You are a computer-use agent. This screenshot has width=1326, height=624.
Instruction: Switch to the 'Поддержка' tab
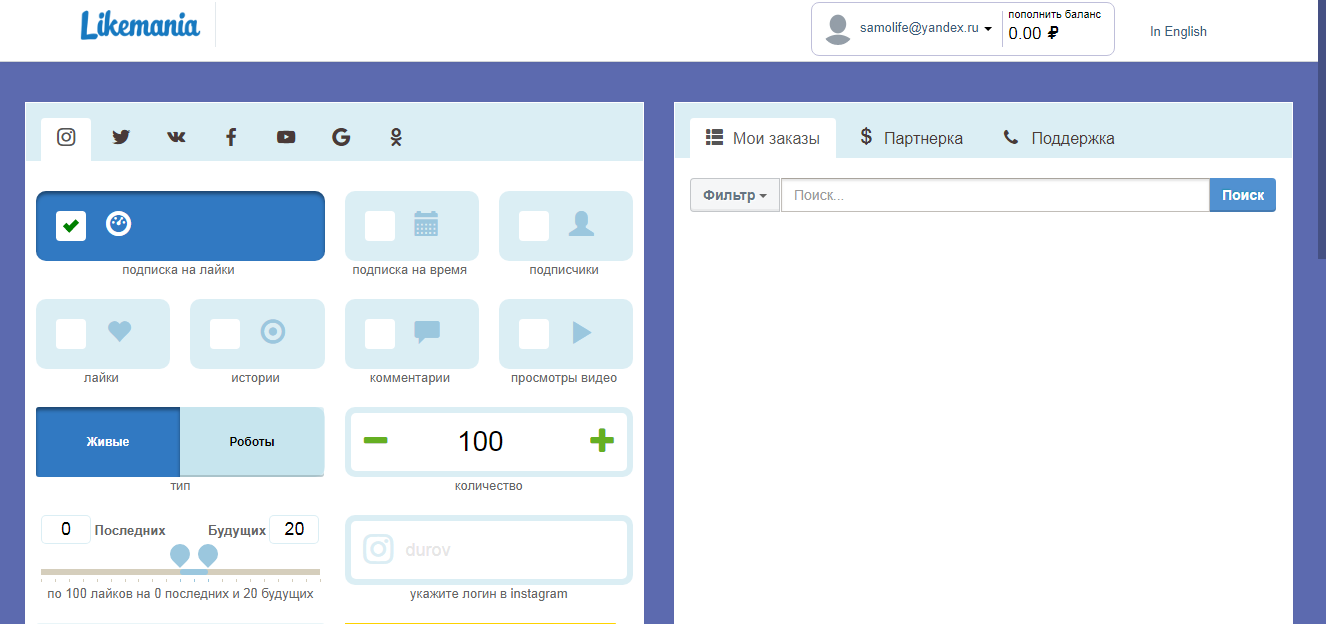pyautogui.click(x=1059, y=138)
